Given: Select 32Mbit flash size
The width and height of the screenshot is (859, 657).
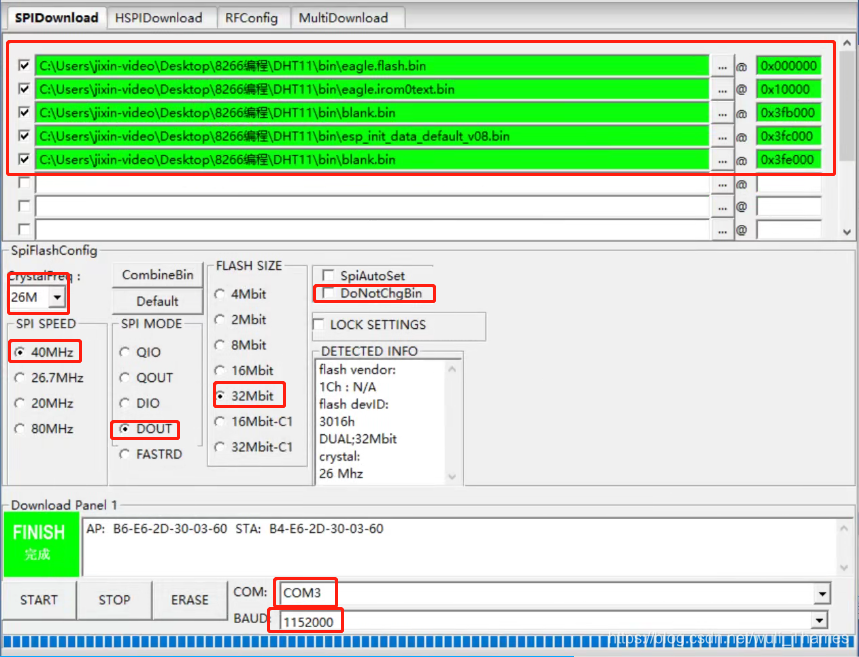Looking at the screenshot, I should click(244, 396).
